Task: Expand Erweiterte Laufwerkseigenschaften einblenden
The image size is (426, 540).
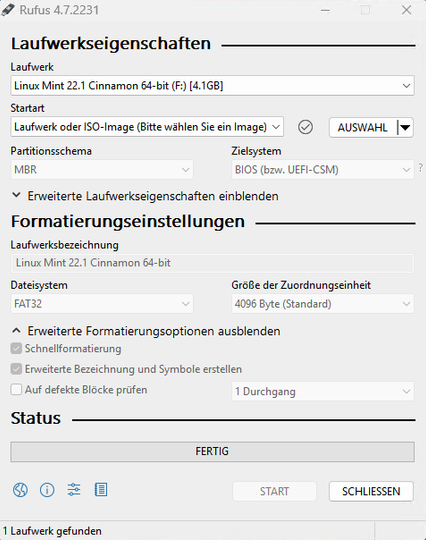Action: coord(145,196)
